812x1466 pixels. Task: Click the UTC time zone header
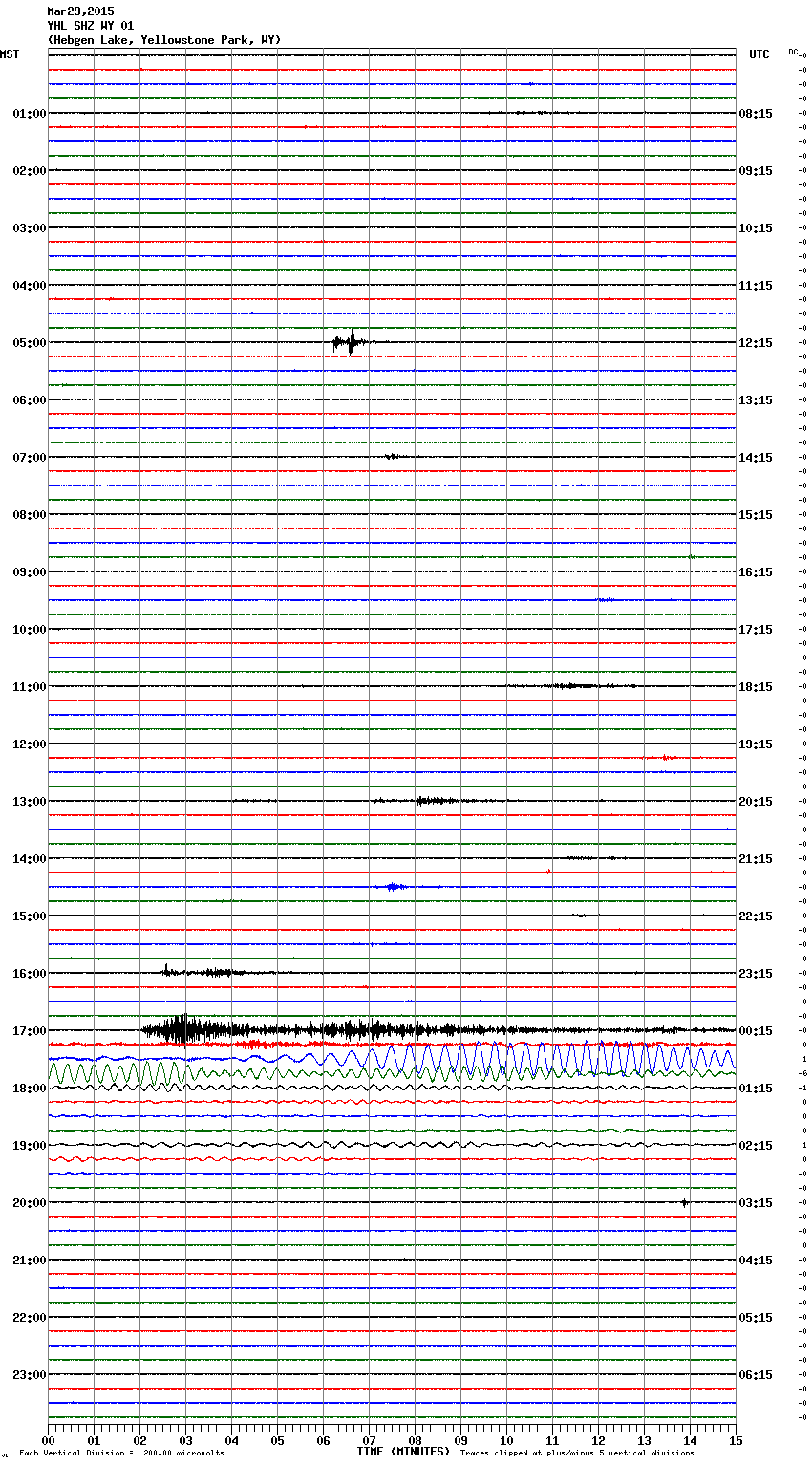coord(759,54)
